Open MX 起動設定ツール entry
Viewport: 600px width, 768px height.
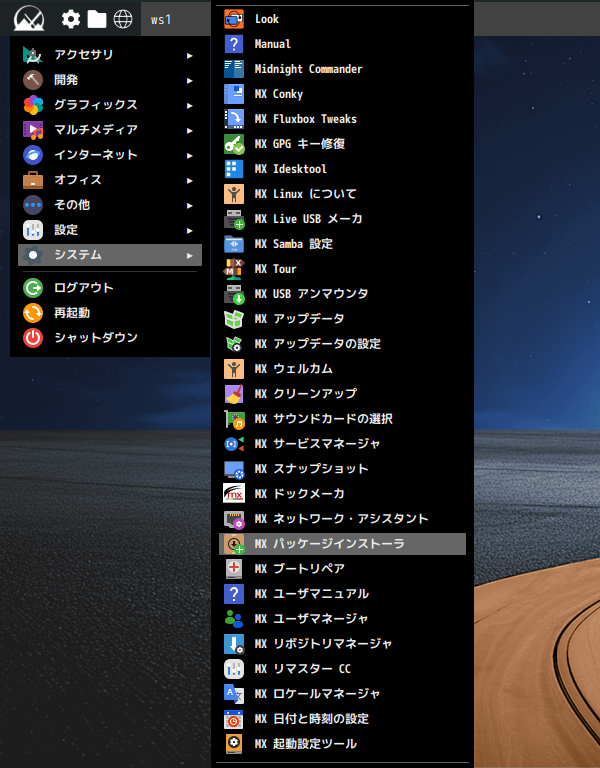tap(342, 744)
